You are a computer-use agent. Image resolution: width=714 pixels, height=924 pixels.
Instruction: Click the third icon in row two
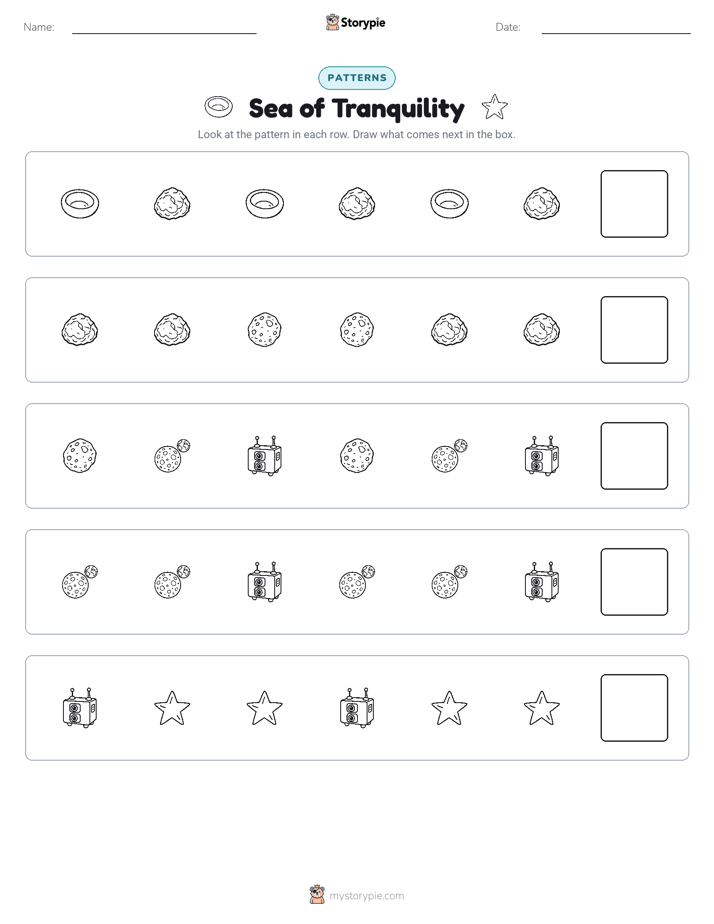point(265,329)
